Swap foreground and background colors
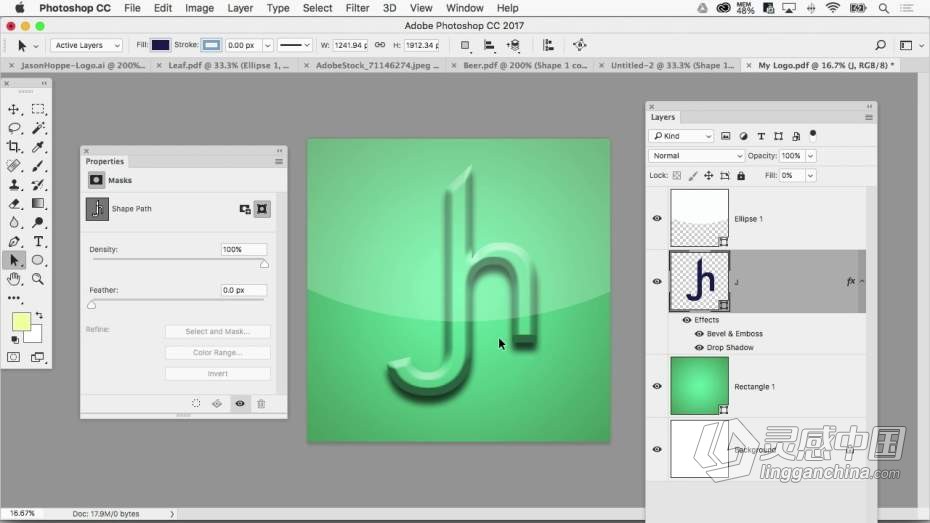This screenshot has width=930, height=523. (39, 315)
